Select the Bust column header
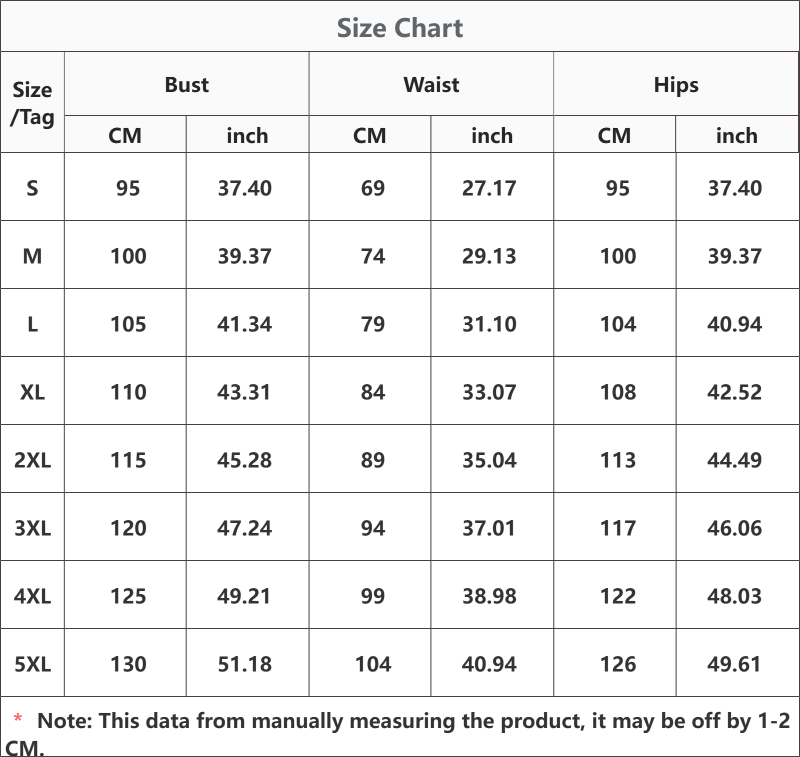800x757 pixels. (187, 85)
